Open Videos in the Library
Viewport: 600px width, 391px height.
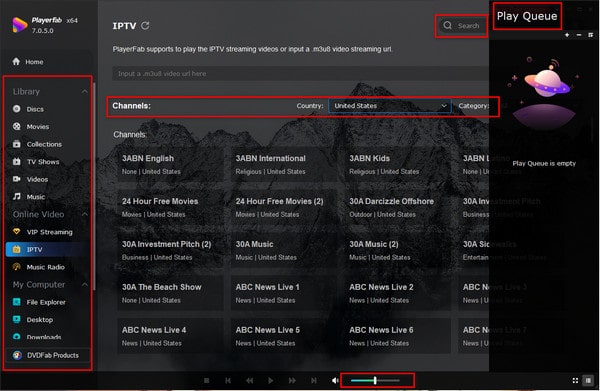tap(31, 179)
